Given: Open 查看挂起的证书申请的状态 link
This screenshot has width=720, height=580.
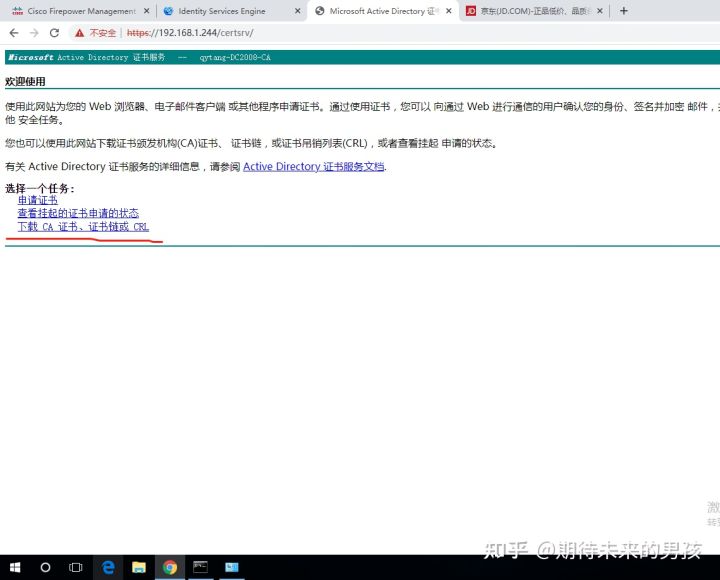Looking at the screenshot, I should click(x=78, y=213).
